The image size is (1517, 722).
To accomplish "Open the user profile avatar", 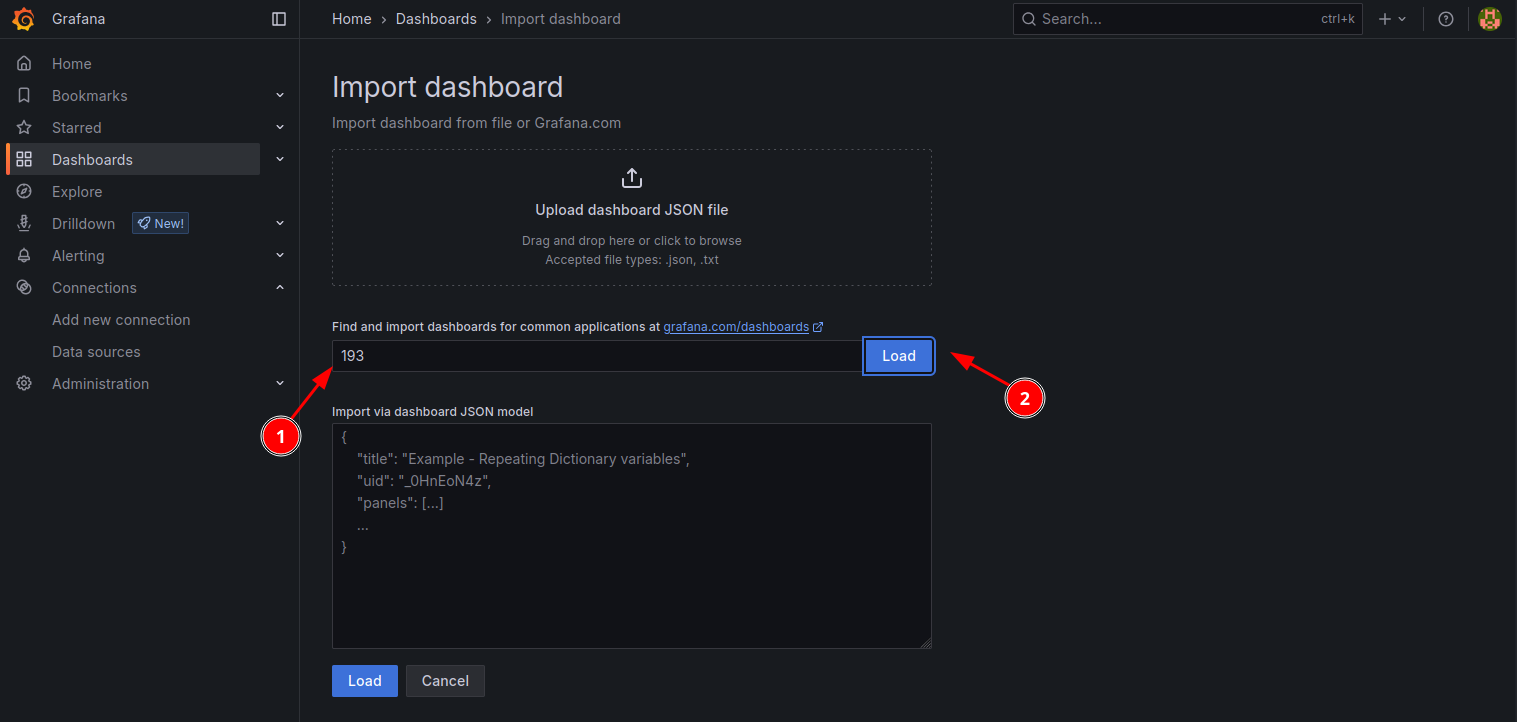I will [1489, 19].
